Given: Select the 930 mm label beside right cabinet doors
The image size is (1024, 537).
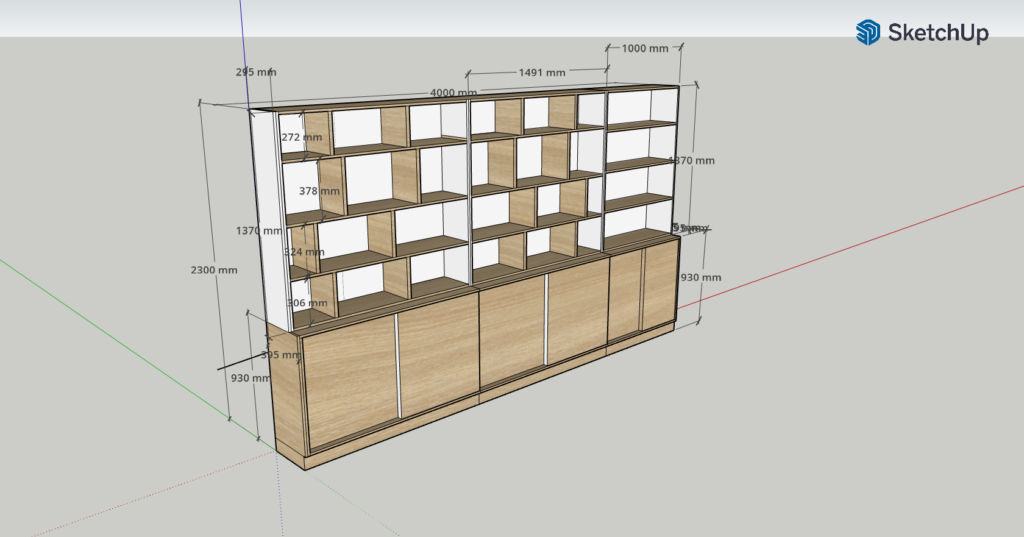Looking at the screenshot, I should (699, 277).
